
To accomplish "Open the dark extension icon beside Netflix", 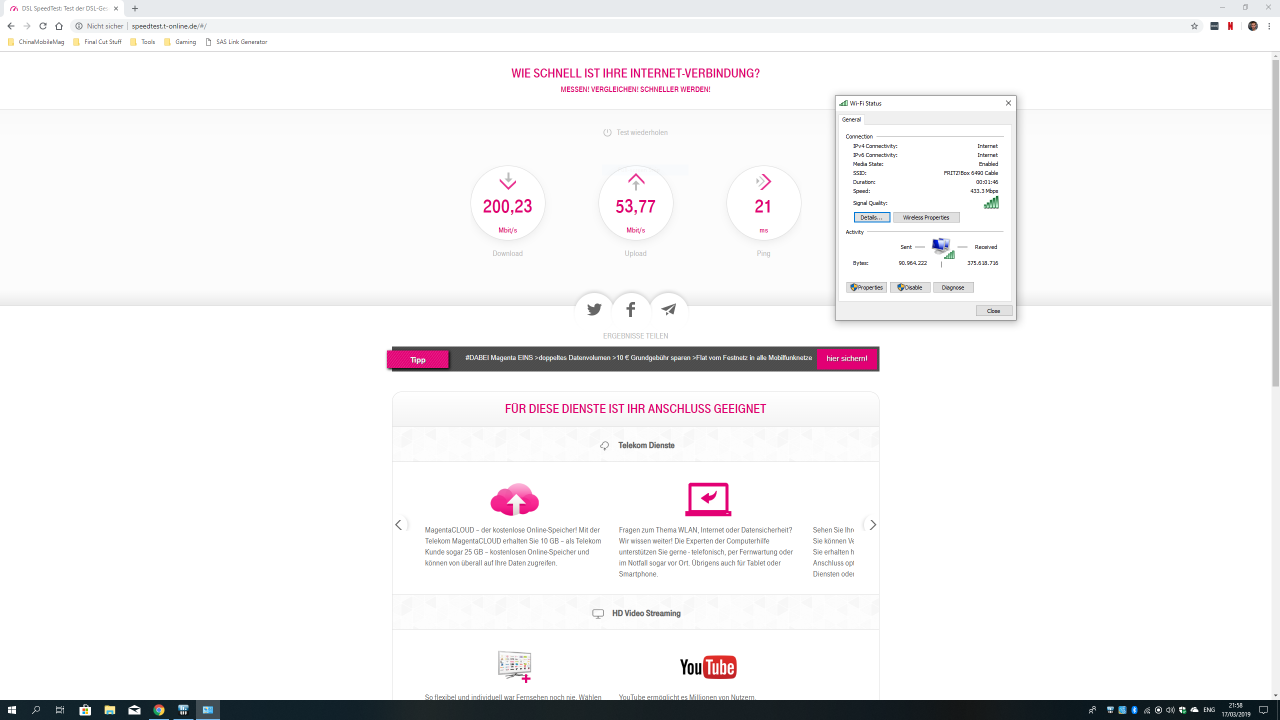I will click(x=1214, y=26).
